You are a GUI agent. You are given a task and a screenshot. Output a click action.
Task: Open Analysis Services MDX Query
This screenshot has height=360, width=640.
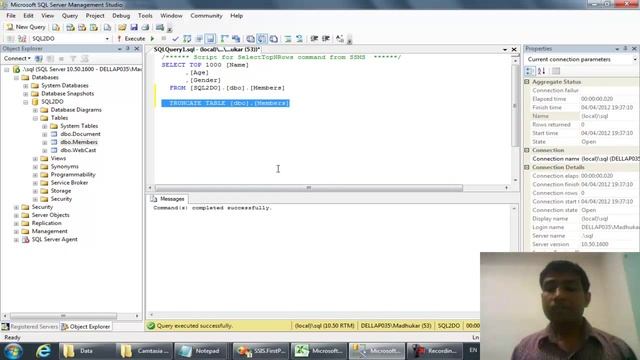tap(70, 27)
